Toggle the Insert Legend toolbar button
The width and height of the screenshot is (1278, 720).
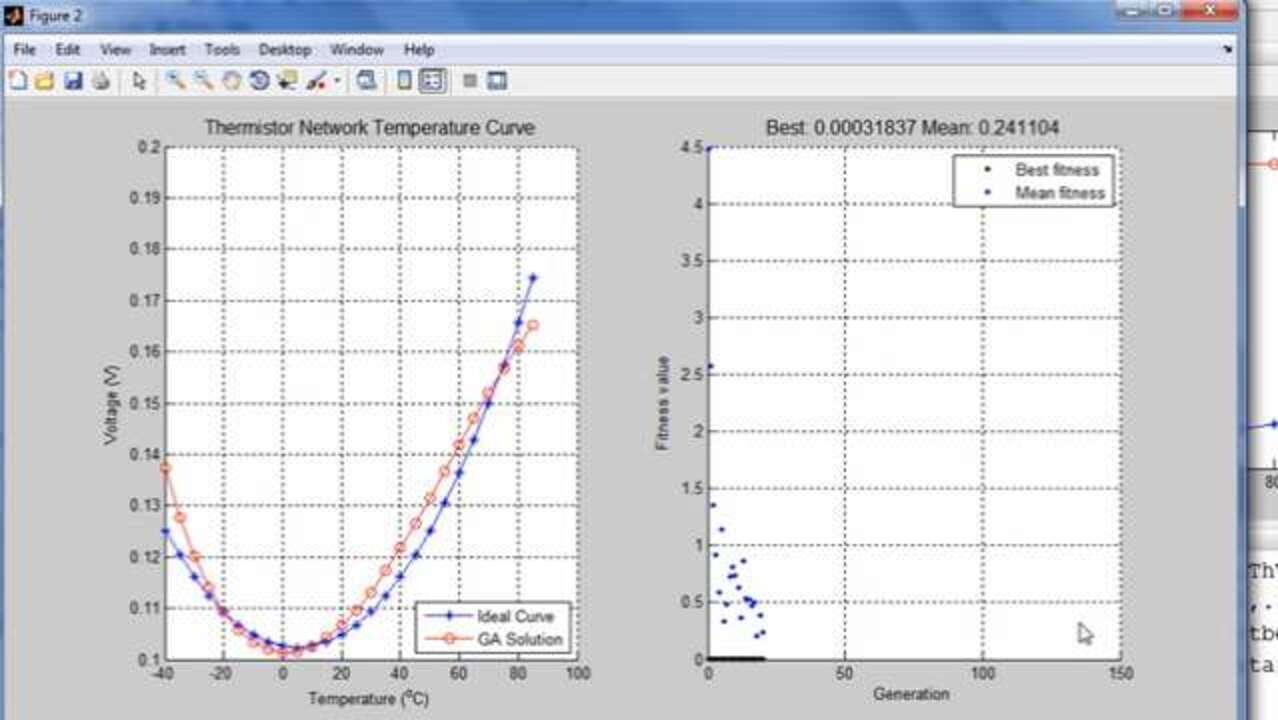(x=432, y=82)
